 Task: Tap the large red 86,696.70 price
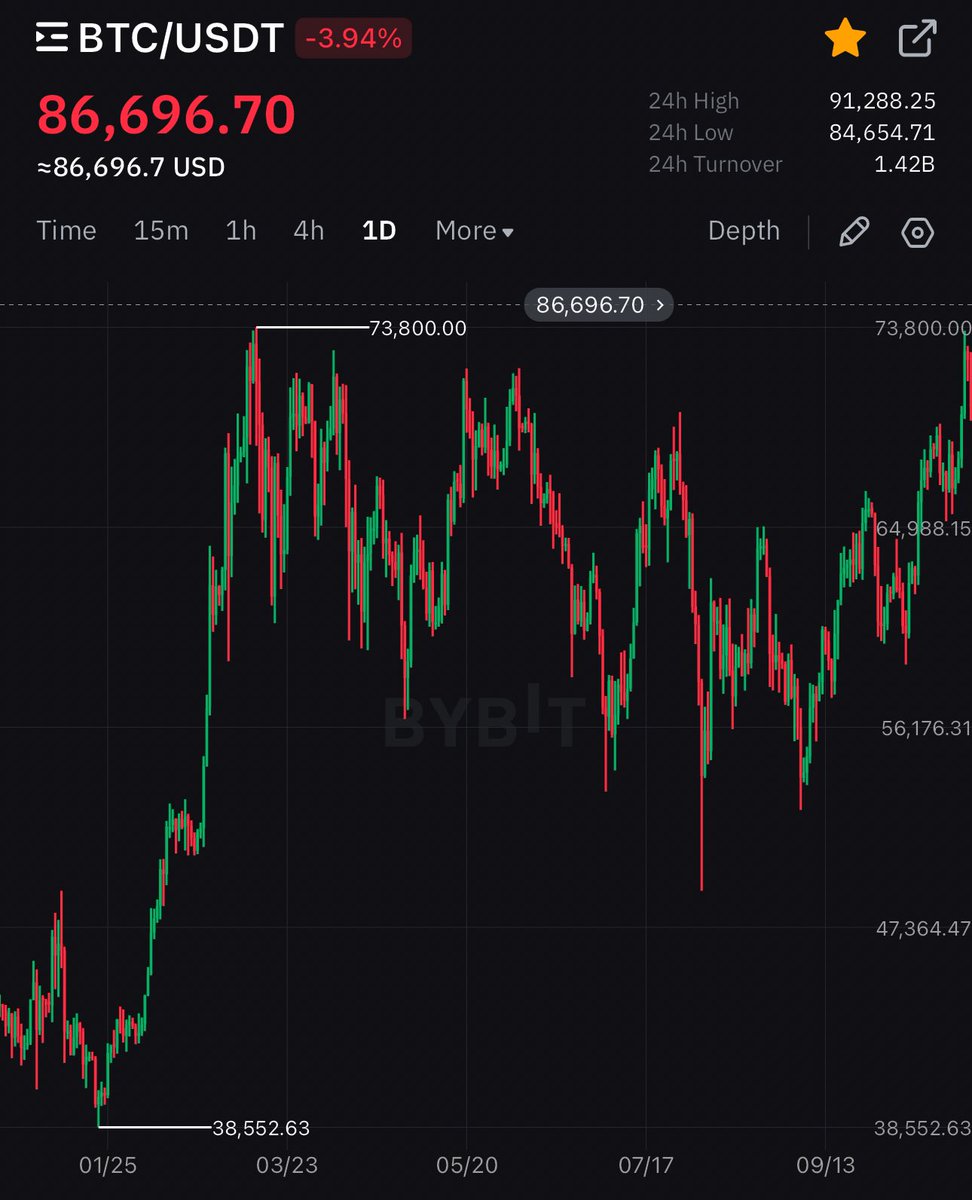tap(166, 115)
